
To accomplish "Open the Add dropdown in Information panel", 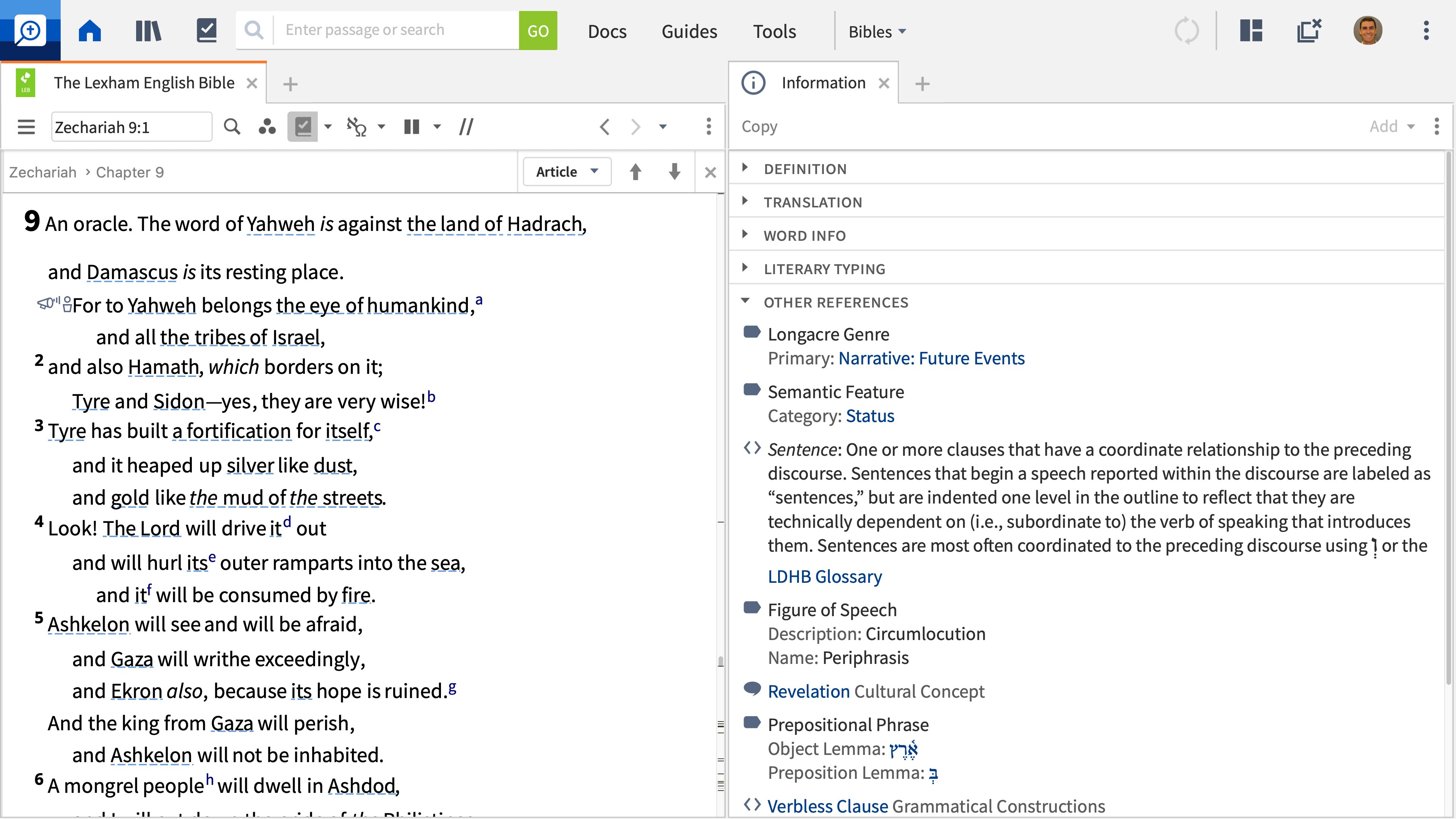I will pyautogui.click(x=1392, y=127).
